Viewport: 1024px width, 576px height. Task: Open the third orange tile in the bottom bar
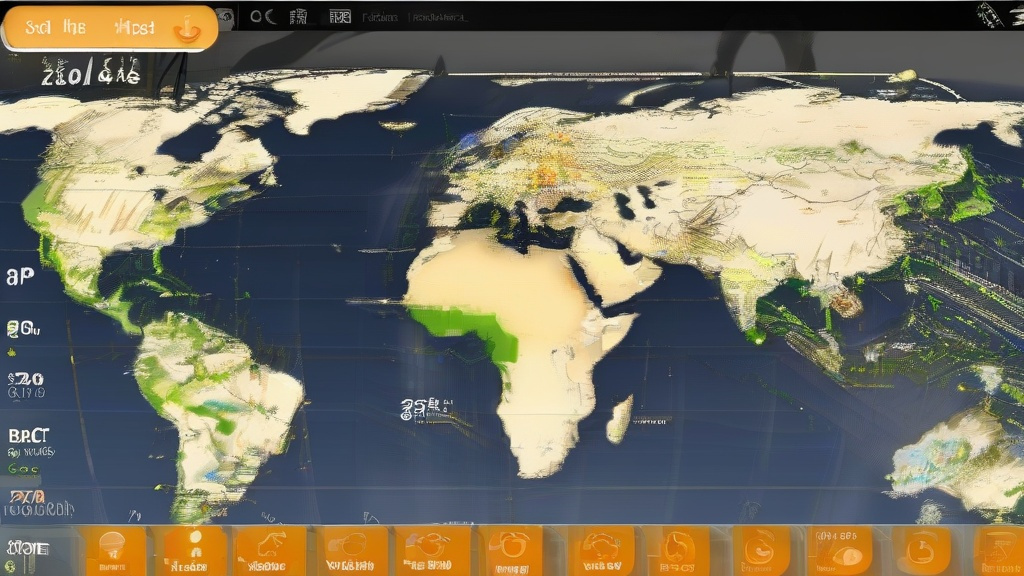[x=270, y=551]
